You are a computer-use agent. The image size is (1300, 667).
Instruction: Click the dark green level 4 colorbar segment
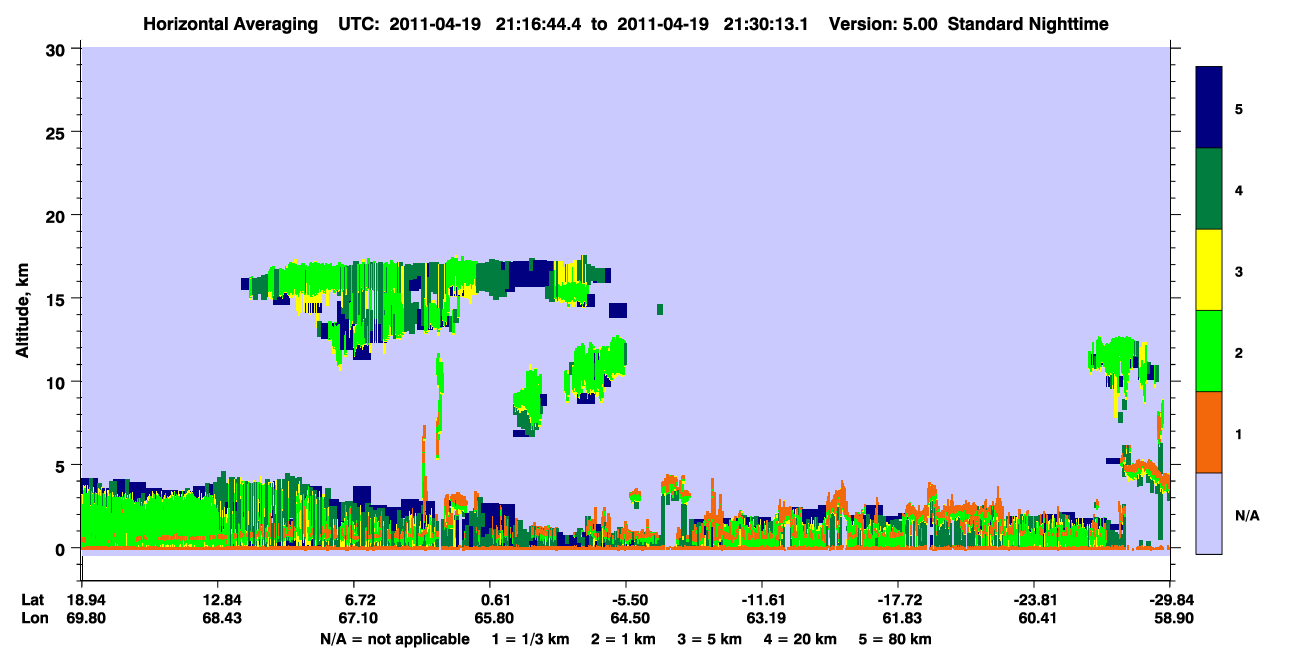[x=1209, y=189]
